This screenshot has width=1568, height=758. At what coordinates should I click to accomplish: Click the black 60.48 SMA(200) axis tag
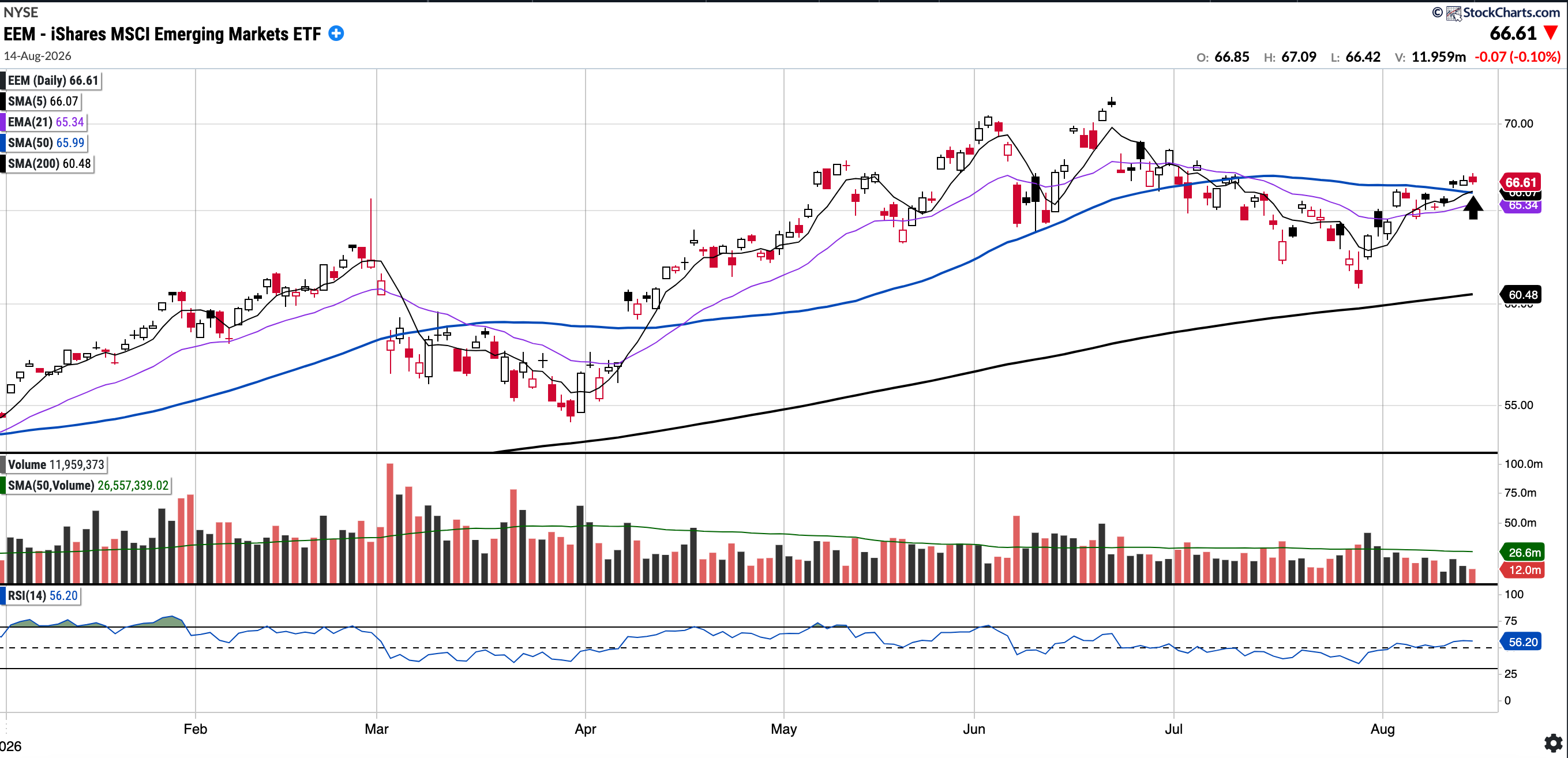tap(1521, 295)
